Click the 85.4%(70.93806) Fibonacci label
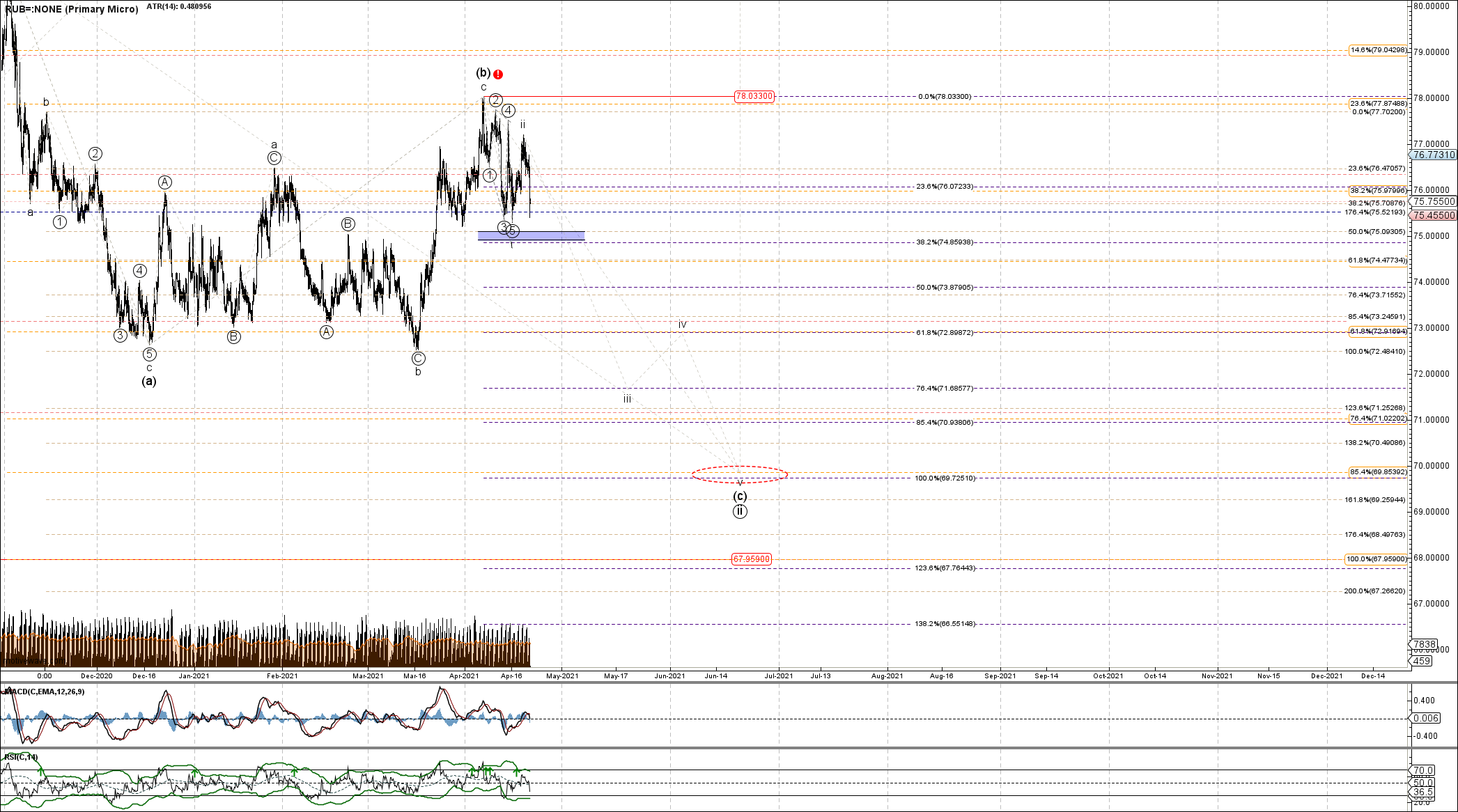Image resolution: width=1458 pixels, height=812 pixels. [x=945, y=423]
